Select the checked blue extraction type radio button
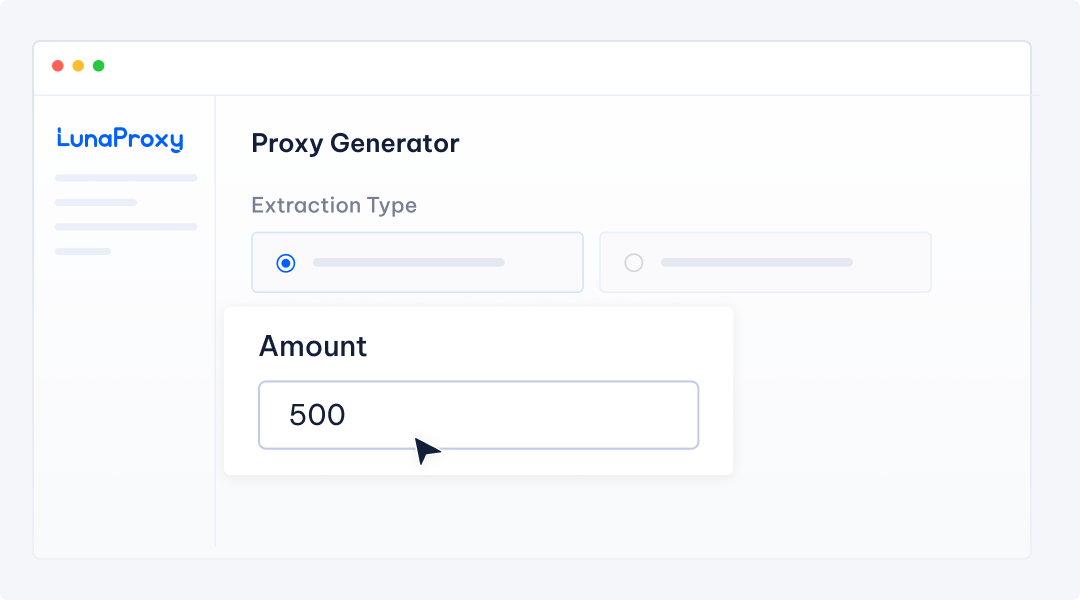Viewport: 1080px width, 600px height. pos(286,263)
